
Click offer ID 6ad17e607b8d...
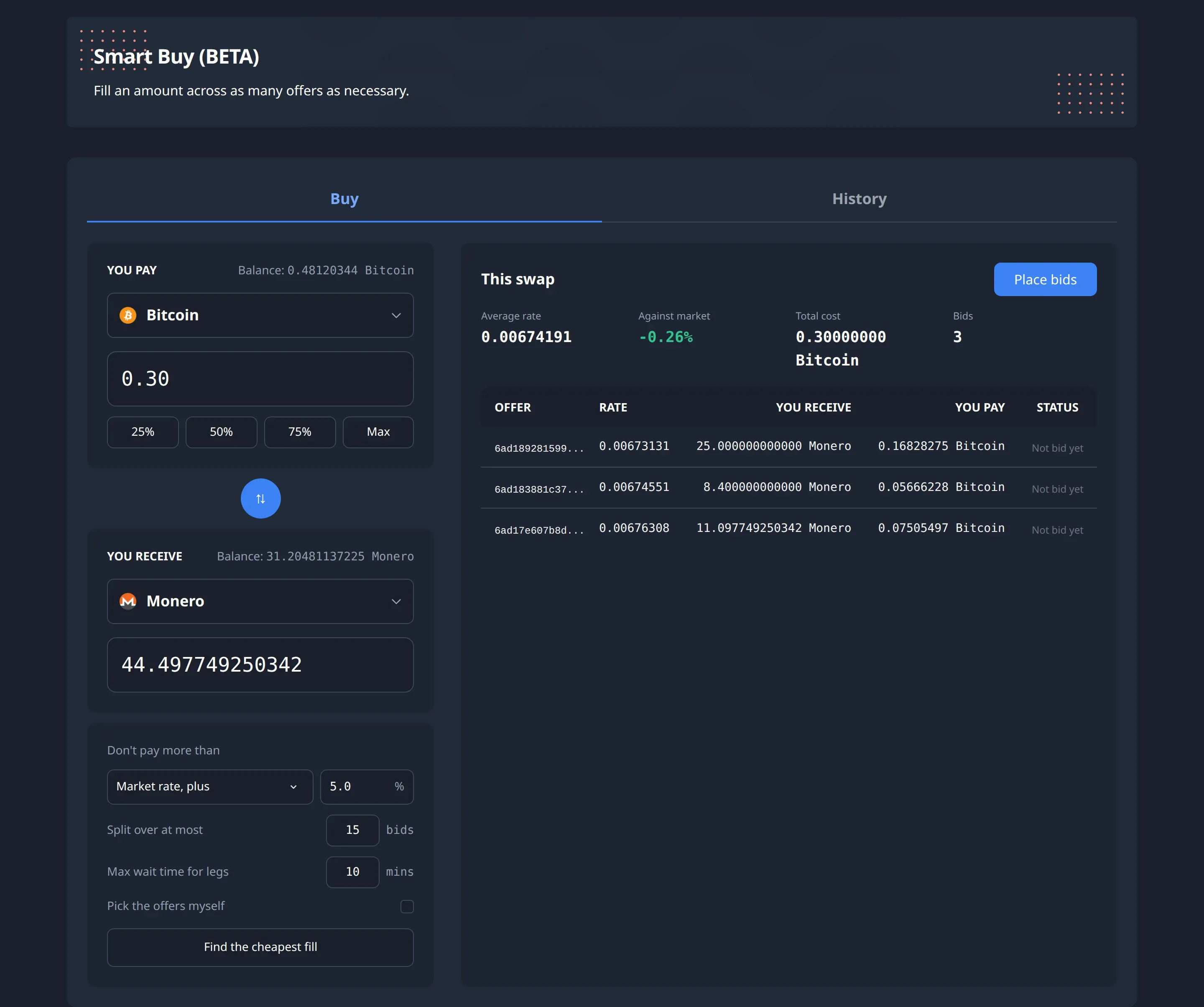pyautogui.click(x=539, y=530)
